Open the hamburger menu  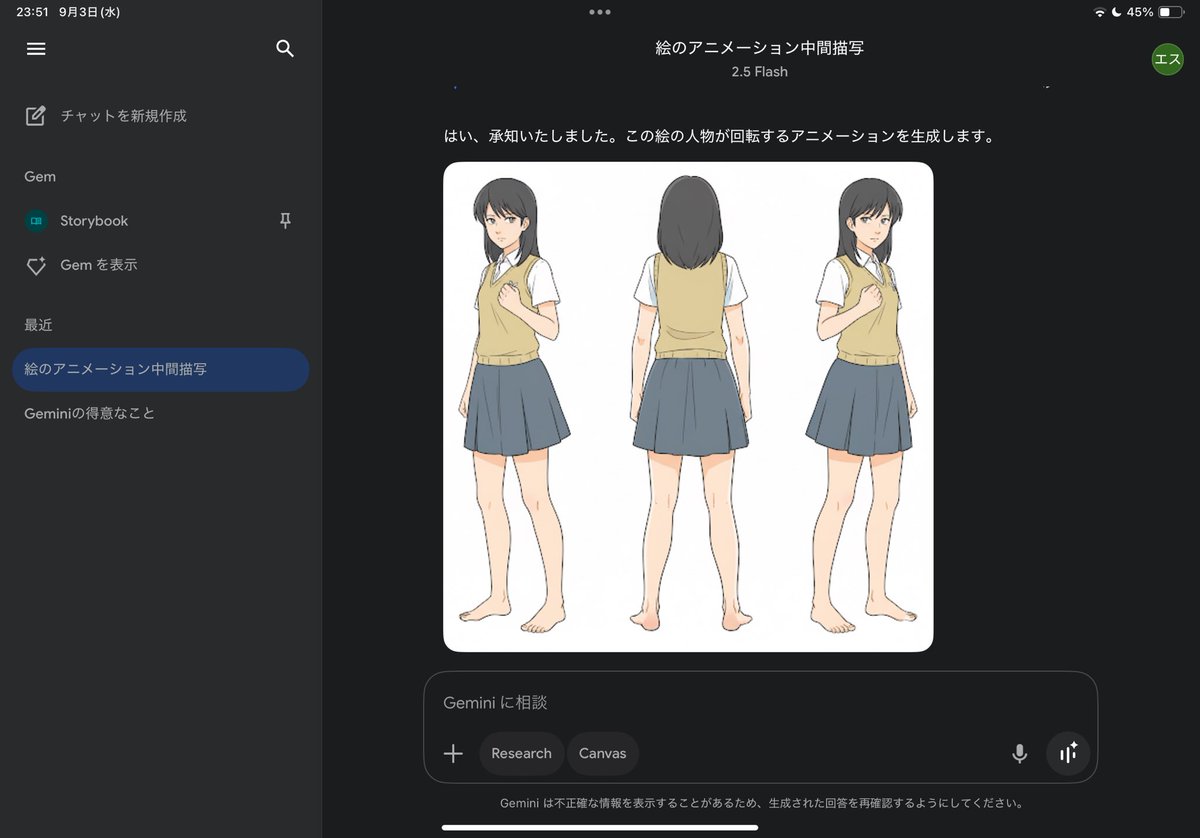[x=36, y=49]
